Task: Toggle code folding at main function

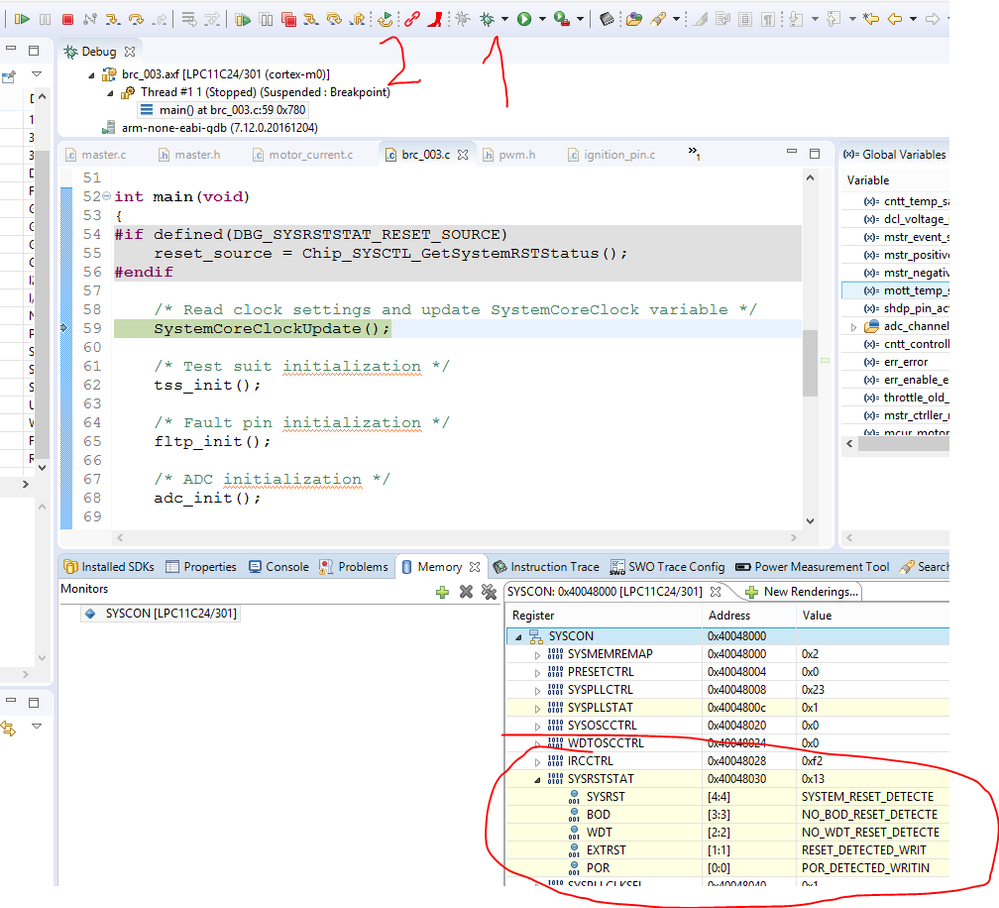Action: [x=106, y=196]
